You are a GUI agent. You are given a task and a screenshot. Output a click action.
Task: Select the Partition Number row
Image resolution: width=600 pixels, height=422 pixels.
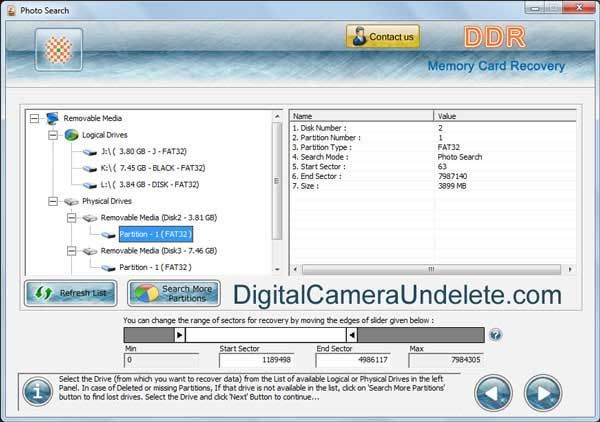coord(433,138)
